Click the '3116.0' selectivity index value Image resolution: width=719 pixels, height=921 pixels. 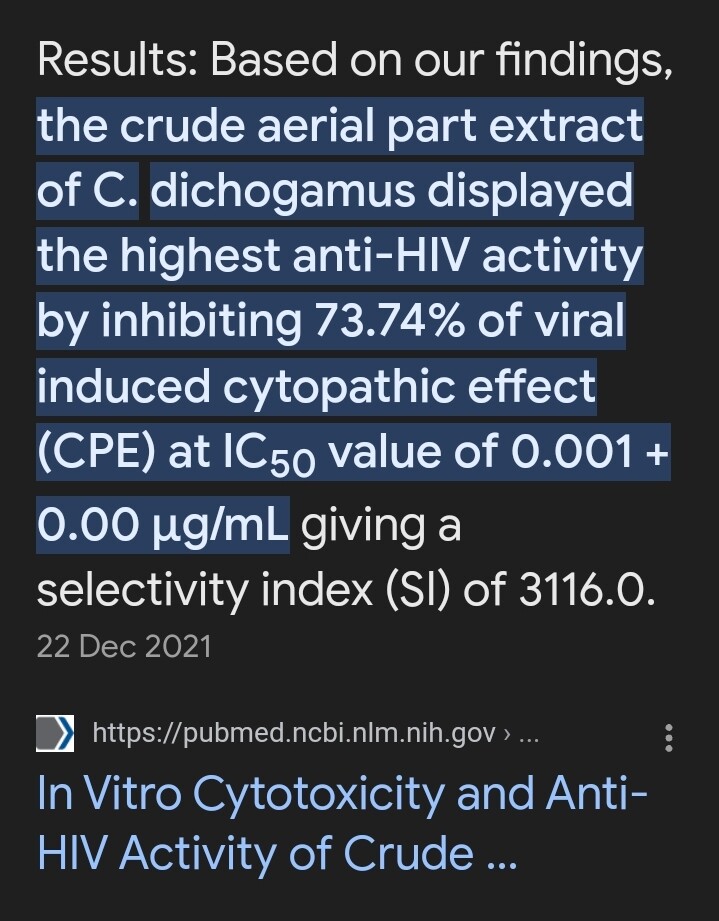(x=587, y=590)
